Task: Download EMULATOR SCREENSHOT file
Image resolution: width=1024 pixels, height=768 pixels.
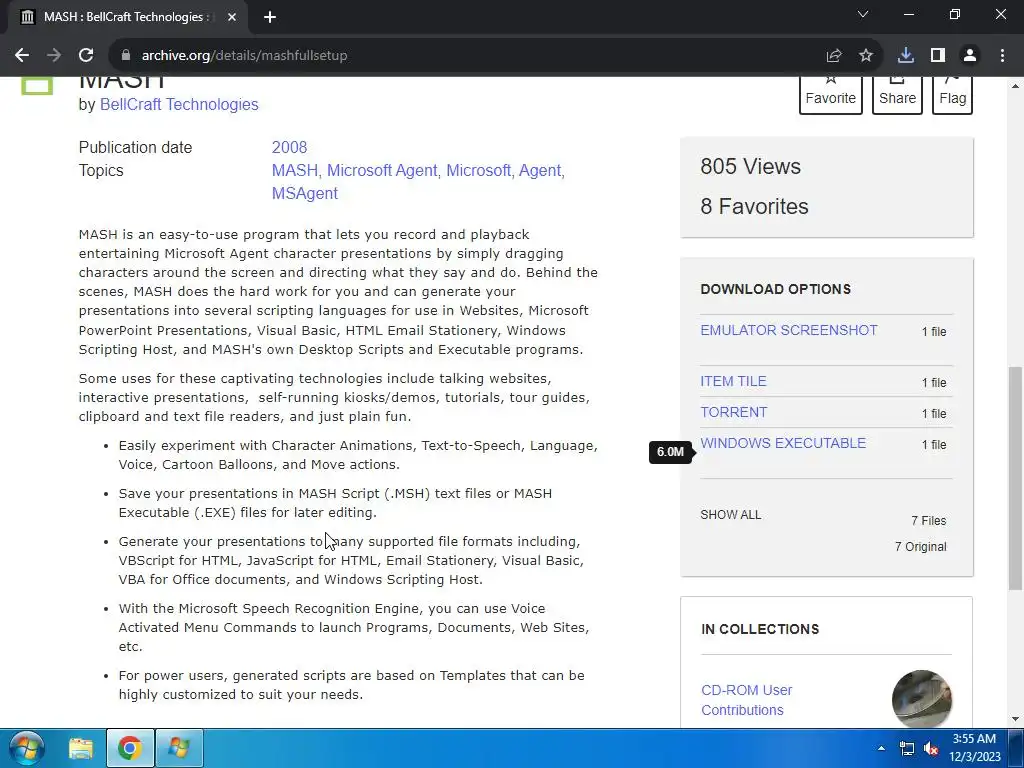Action: [789, 330]
